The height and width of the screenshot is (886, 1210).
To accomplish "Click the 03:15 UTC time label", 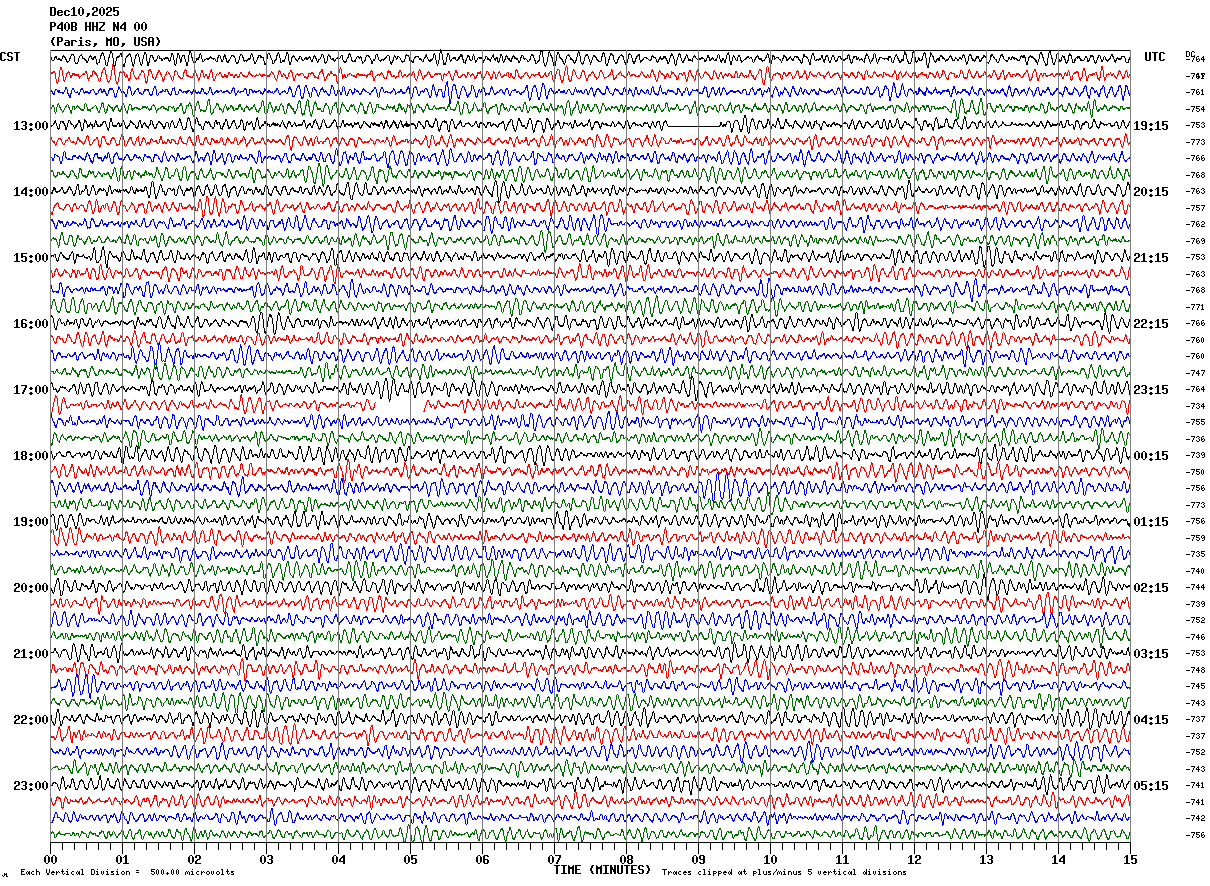I will tap(1151, 654).
